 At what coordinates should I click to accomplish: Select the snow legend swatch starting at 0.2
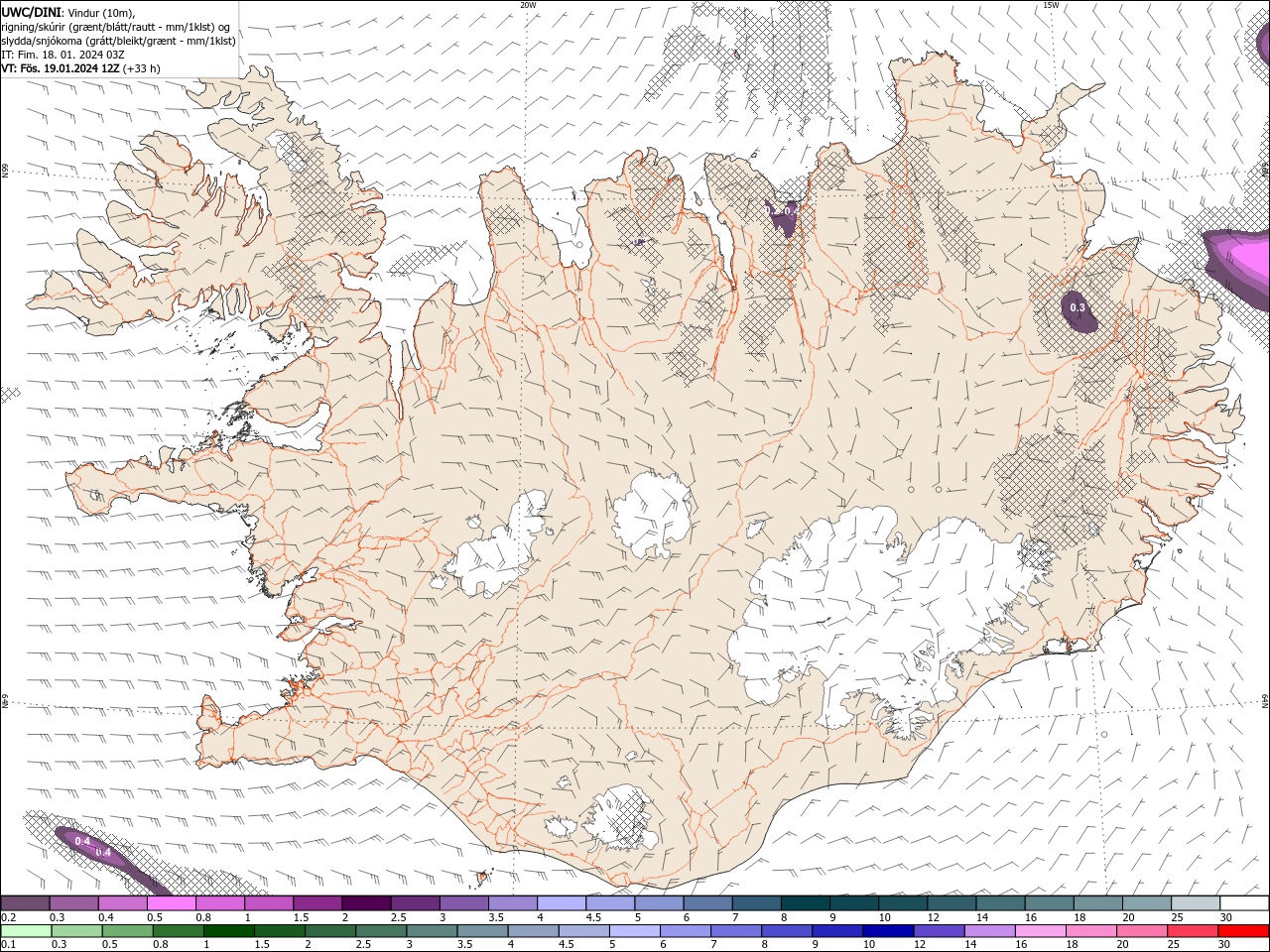point(25,903)
